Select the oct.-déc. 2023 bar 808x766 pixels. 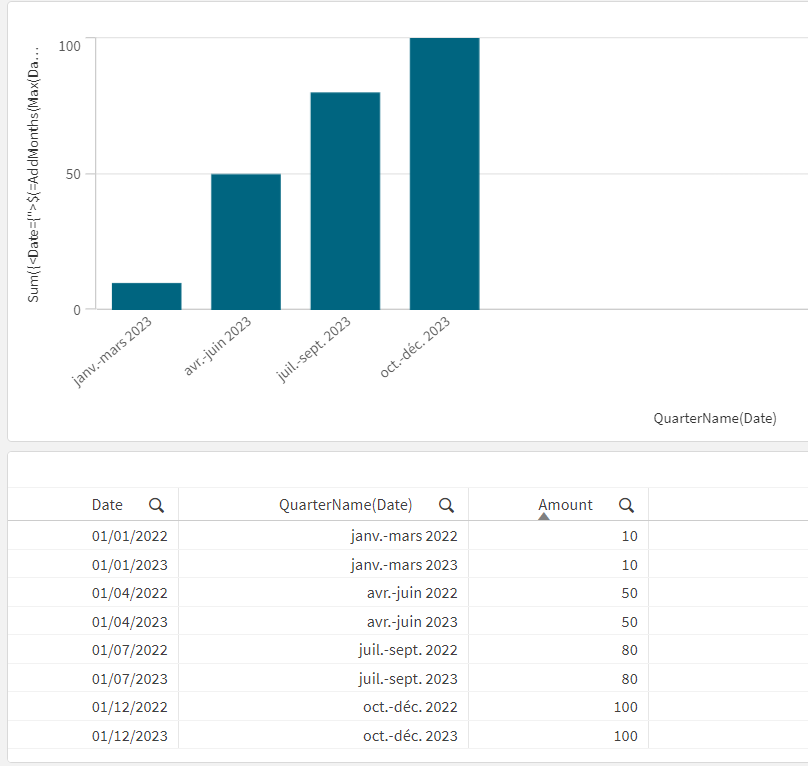click(x=445, y=174)
